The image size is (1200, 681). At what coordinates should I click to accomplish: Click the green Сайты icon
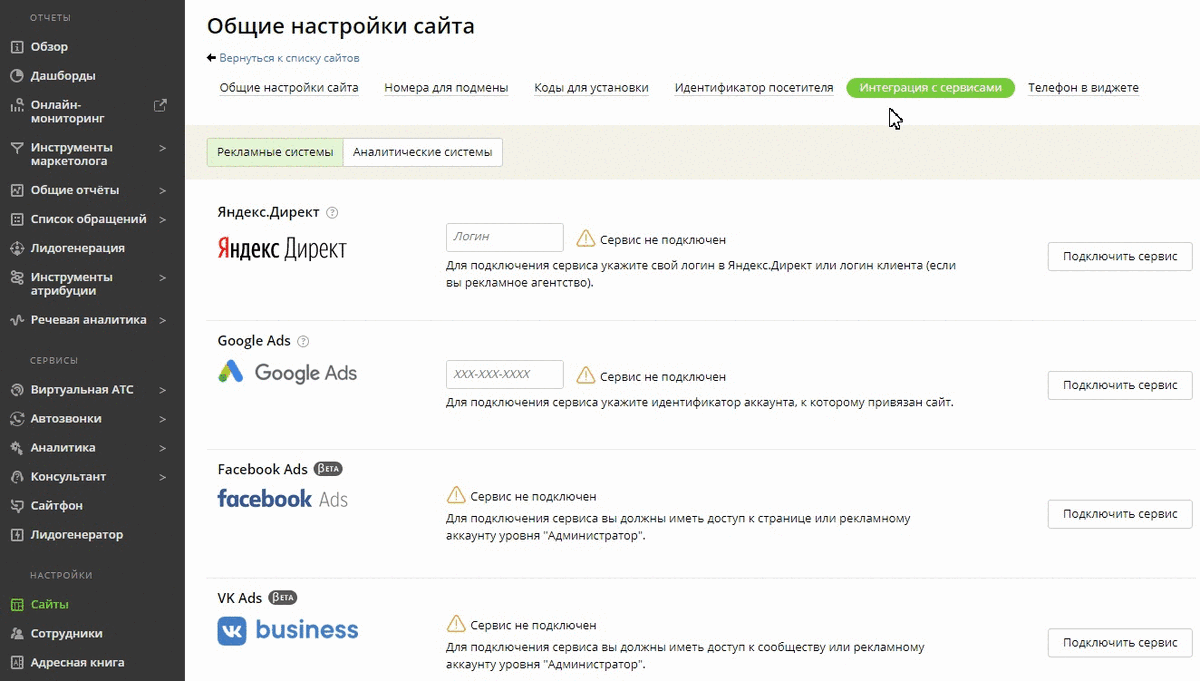(16, 605)
